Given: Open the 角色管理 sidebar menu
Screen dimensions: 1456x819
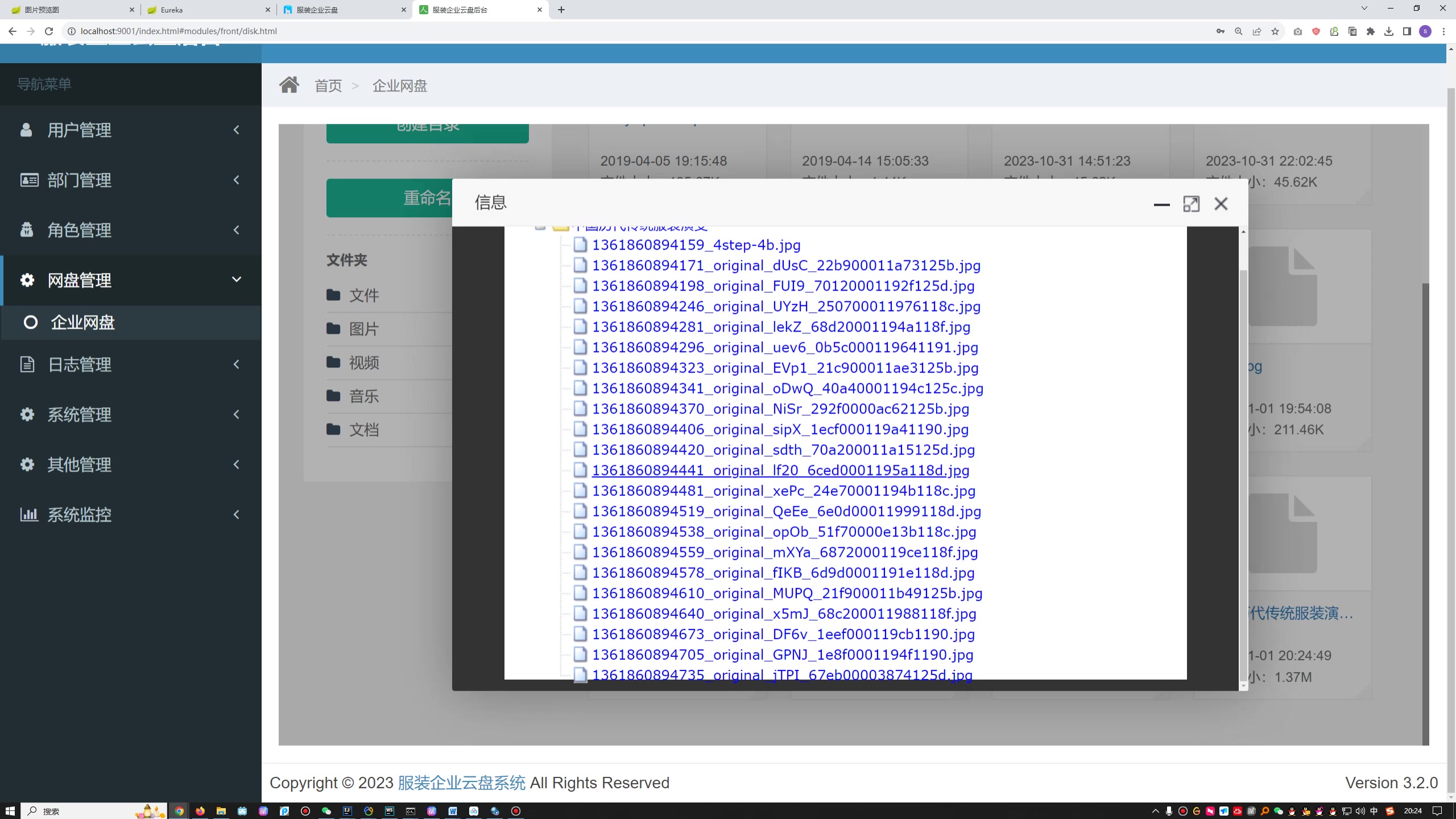Looking at the screenshot, I should pyautogui.click(x=131, y=230).
